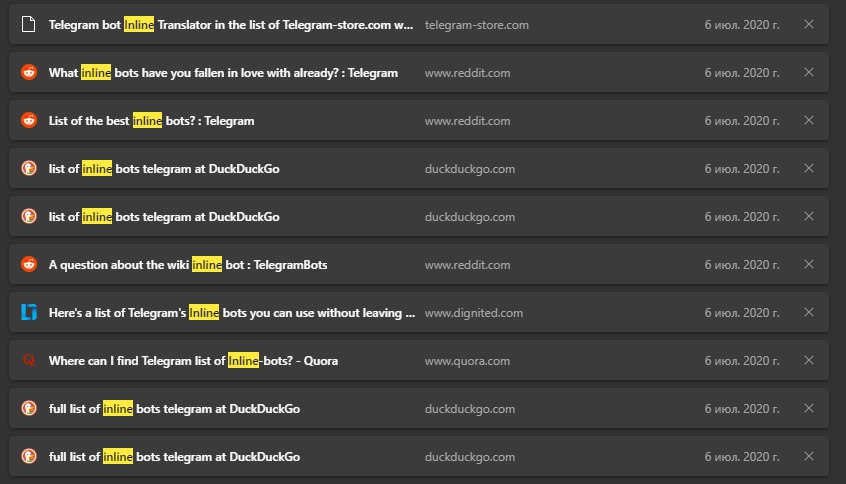Viewport: 846px width, 484px height.
Task: Click the date in the 'List of the best inline bots' row
Action: pyautogui.click(x=742, y=121)
